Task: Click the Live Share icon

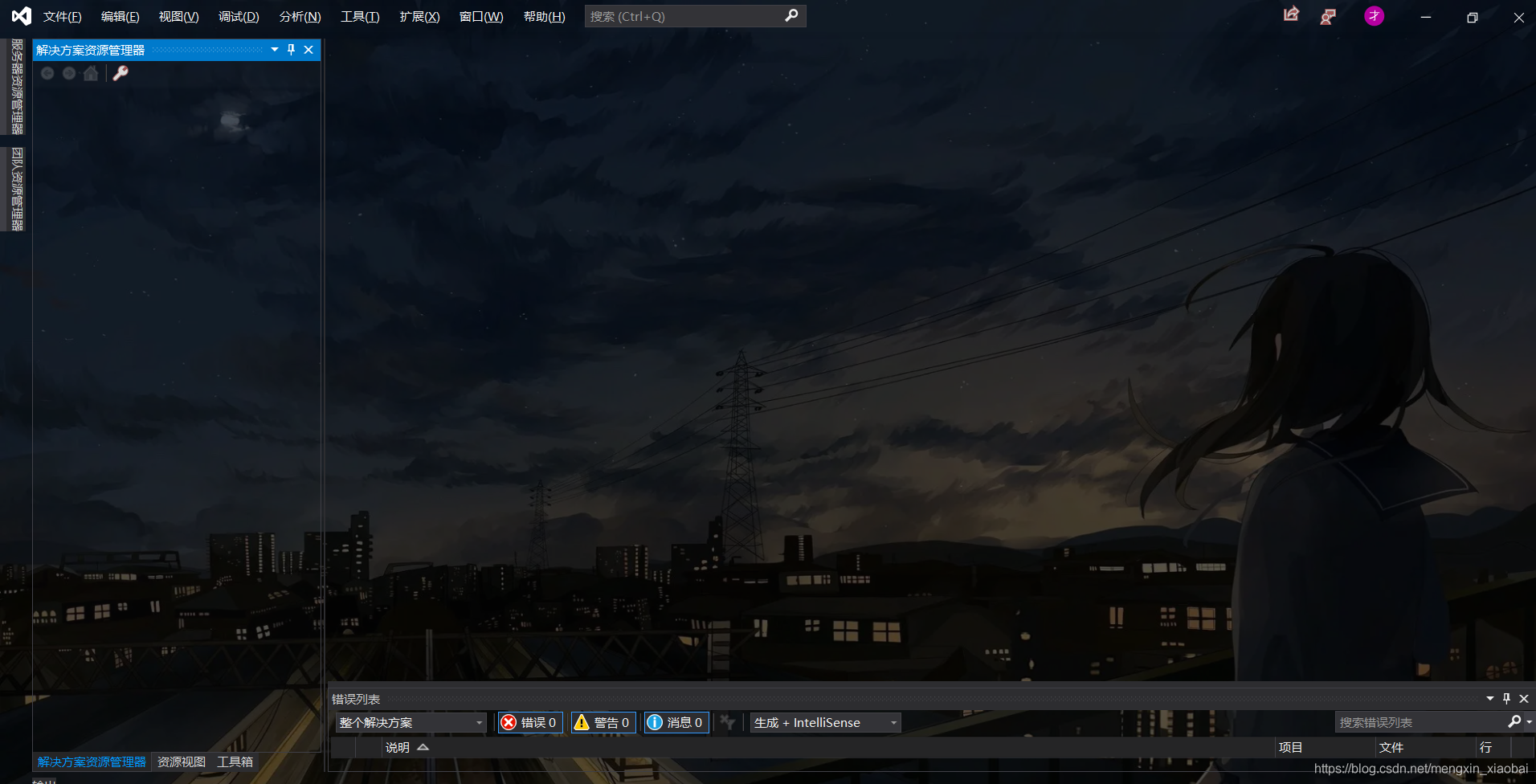Action: pyautogui.click(x=1291, y=14)
